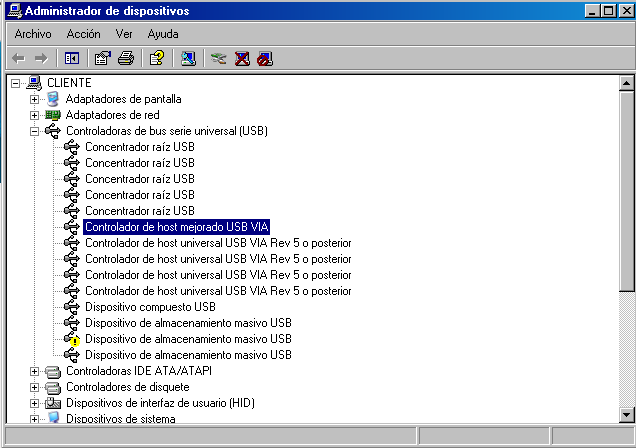Viewport: 636px width, 448px height.
Task: Expand Adaptadores de pantalla
Action: [x=34, y=99]
